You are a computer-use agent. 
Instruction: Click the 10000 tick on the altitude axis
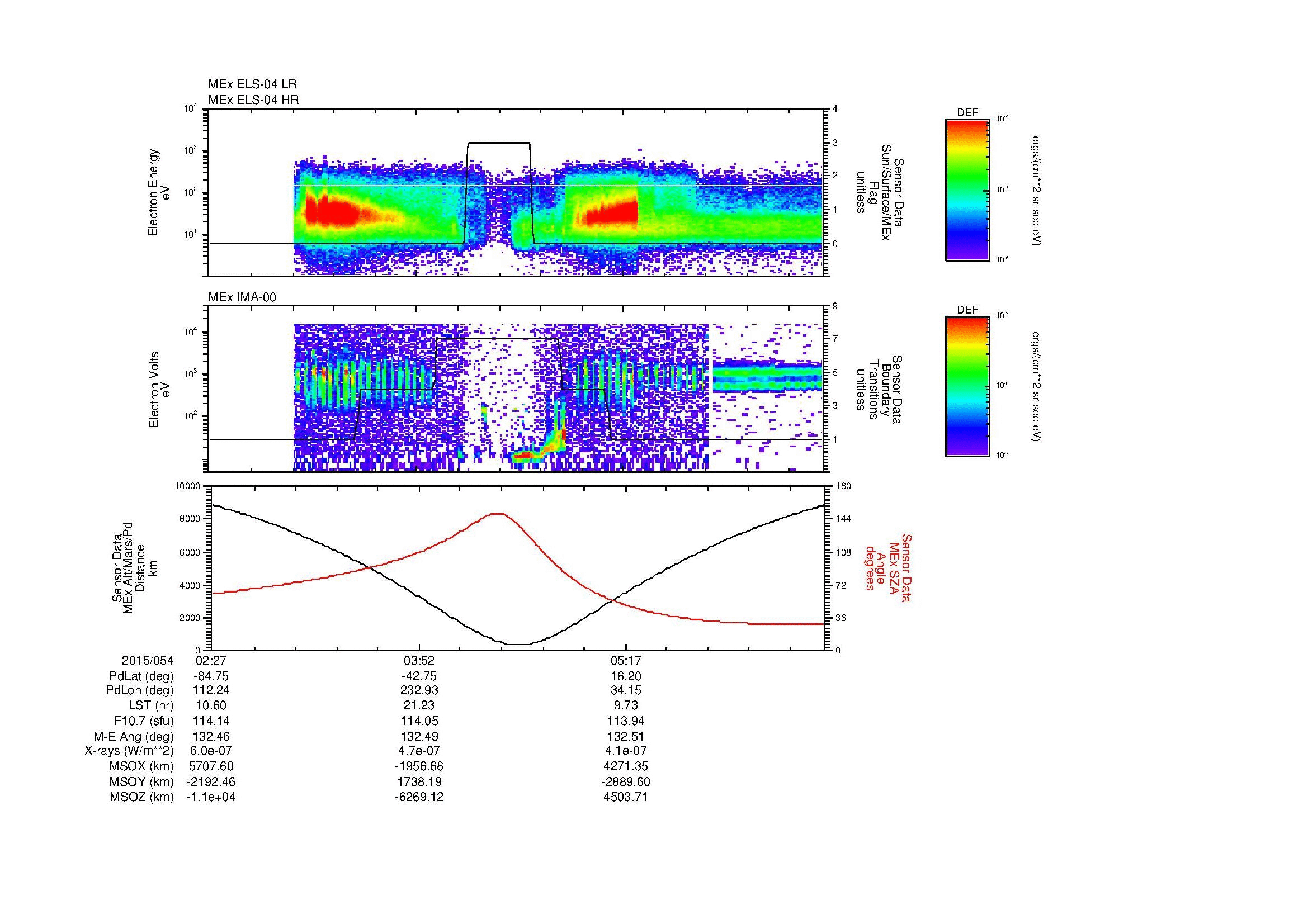pos(188,486)
